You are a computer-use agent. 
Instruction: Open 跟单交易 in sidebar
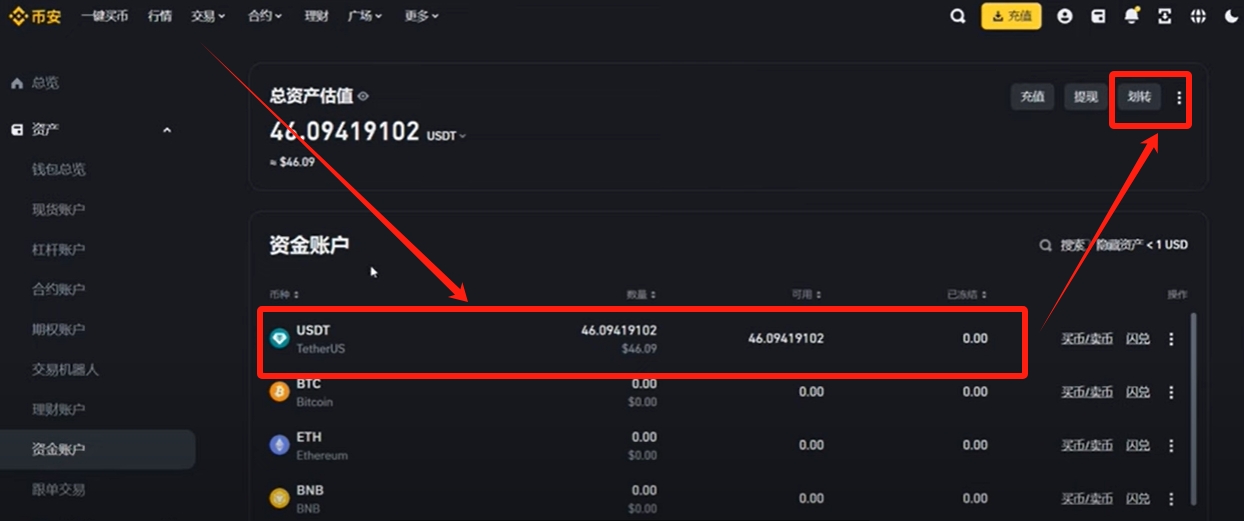[x=59, y=489]
